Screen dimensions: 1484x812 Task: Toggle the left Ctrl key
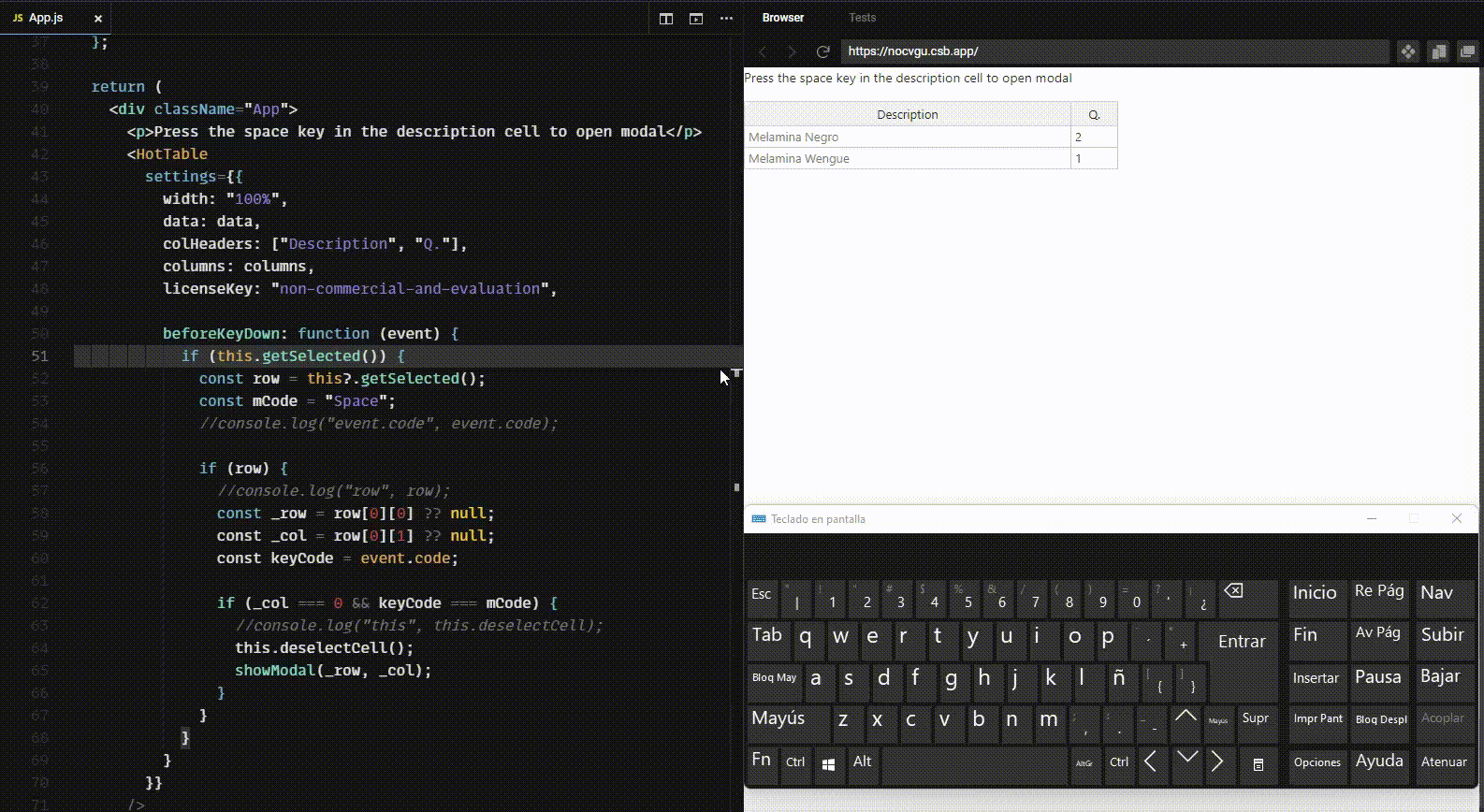(795, 764)
